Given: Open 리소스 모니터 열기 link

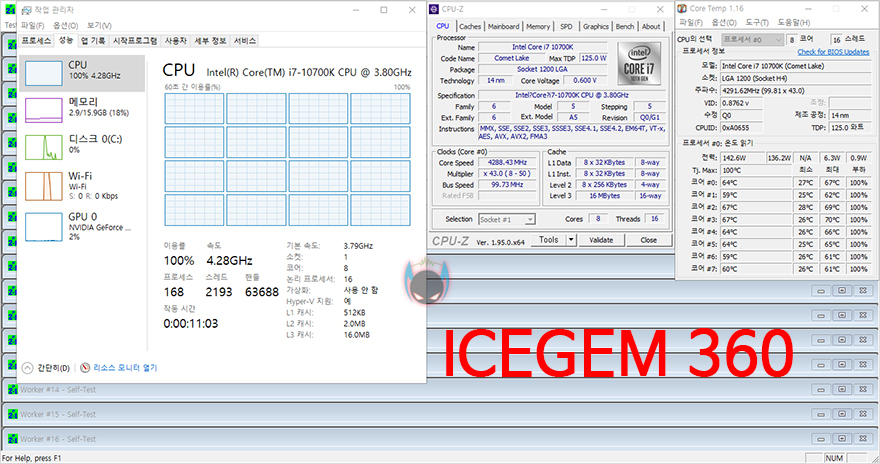Looking at the screenshot, I should coord(125,367).
